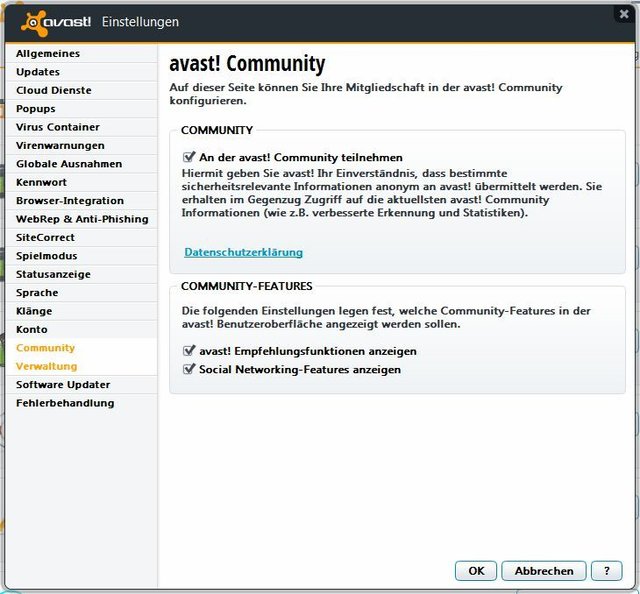Click the COMMUNITY group label
This screenshot has width=640, height=594.
point(217,130)
